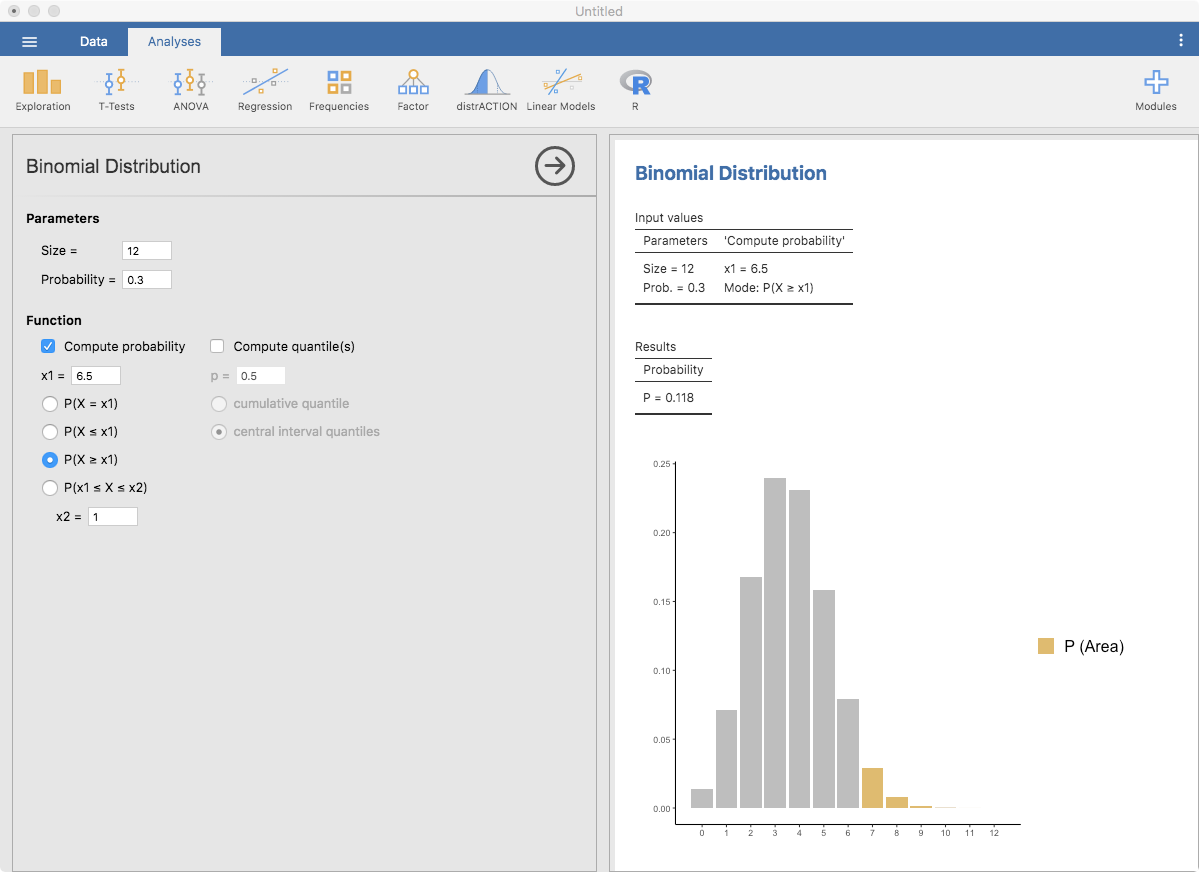
Task: Open the ANOVA analyses menu
Action: tap(190, 89)
